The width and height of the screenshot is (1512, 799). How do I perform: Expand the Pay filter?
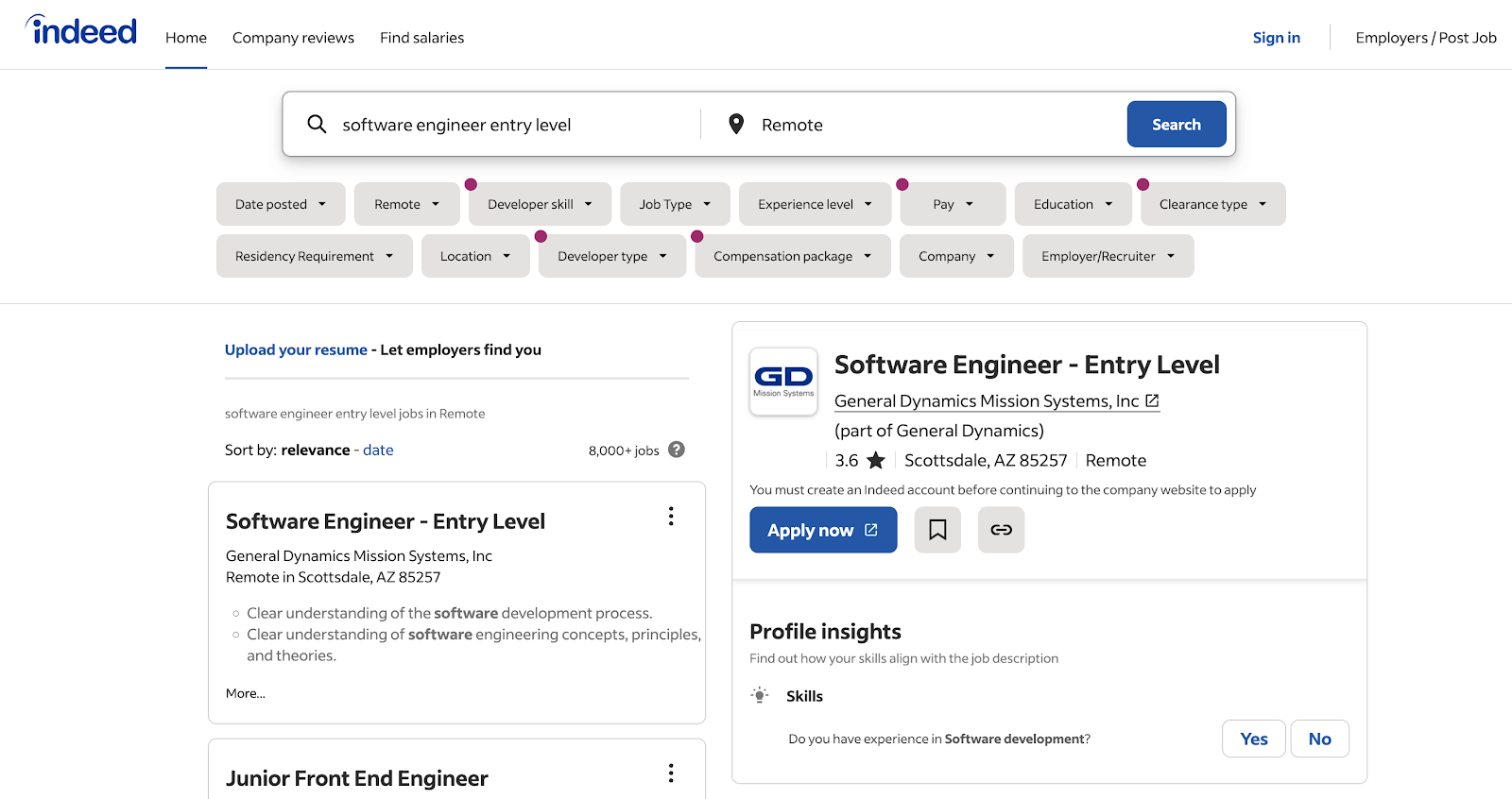953,204
